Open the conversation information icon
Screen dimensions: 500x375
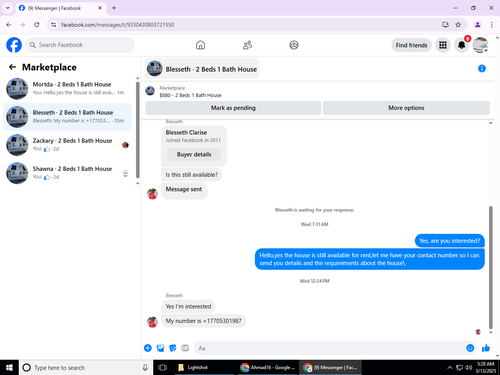click(482, 69)
